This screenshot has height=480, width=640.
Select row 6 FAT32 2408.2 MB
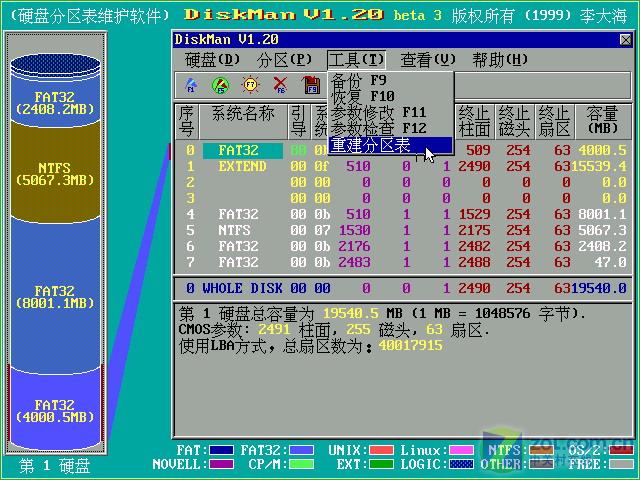(x=403, y=246)
